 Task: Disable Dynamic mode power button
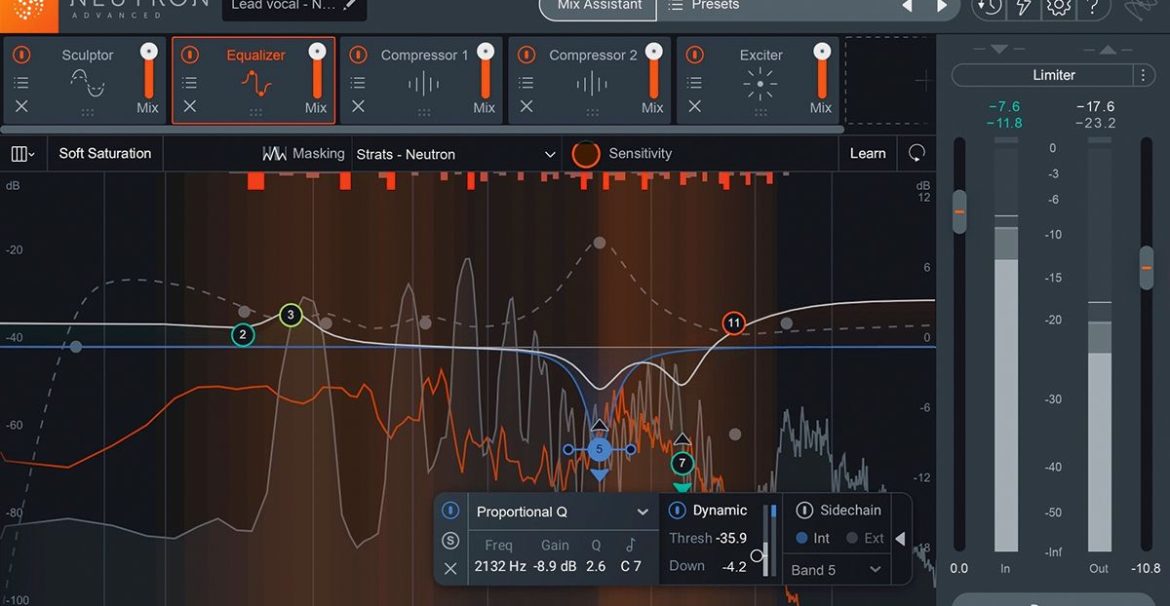pos(677,510)
